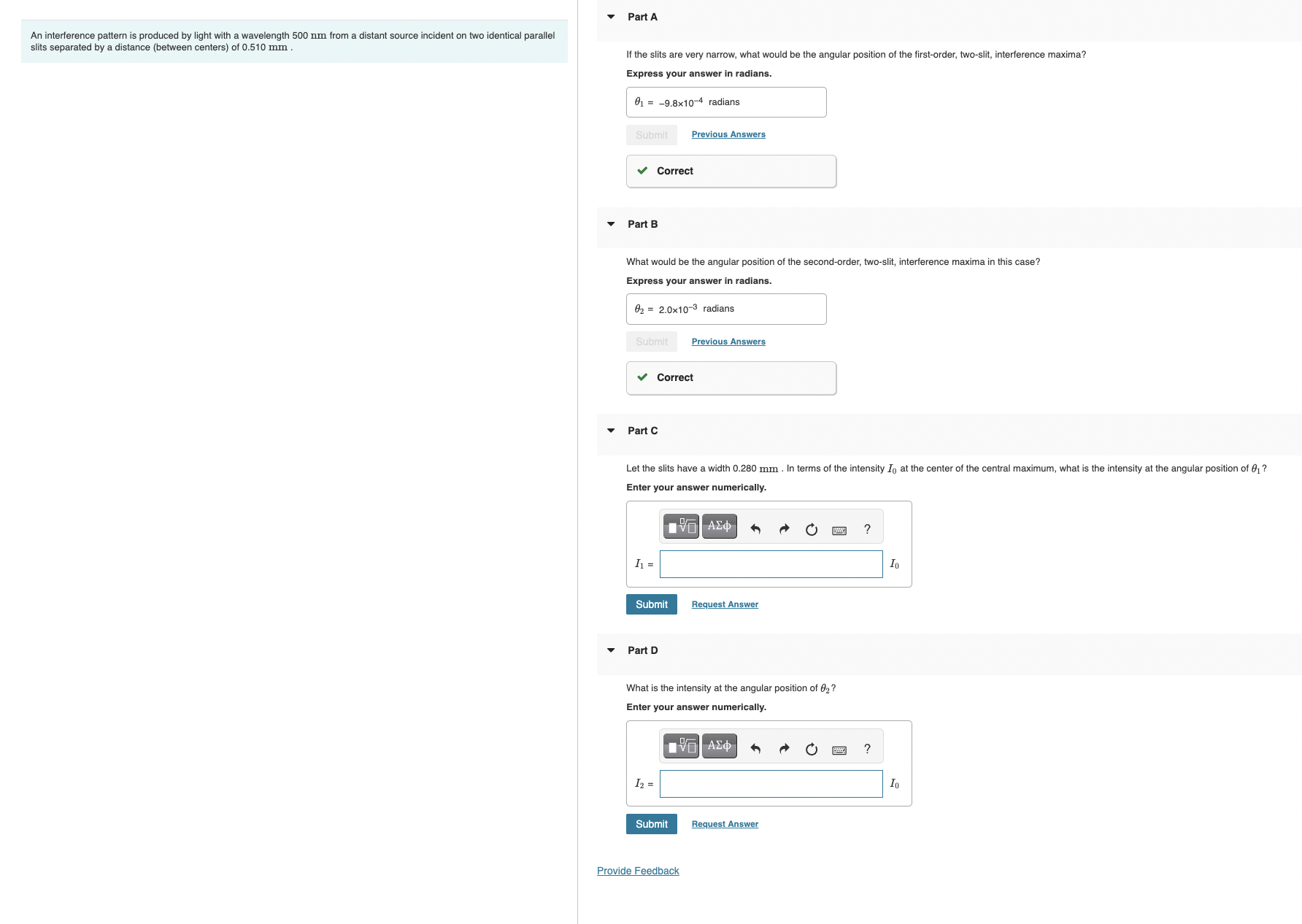Click the undo arrow in Part C answer toolbar
The image size is (1302, 924).
pyautogui.click(x=755, y=528)
